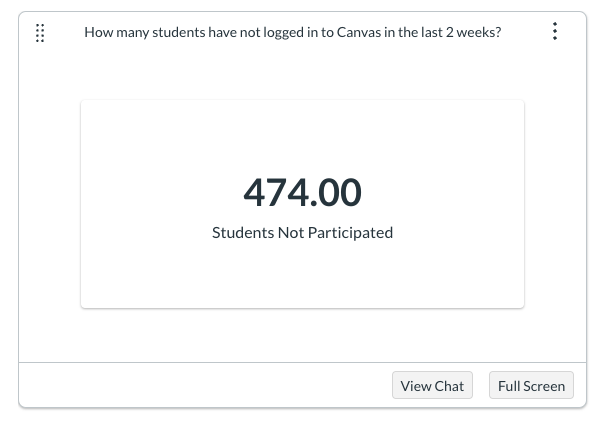Click the words "last 2 weeks" in the title

click(x=456, y=32)
